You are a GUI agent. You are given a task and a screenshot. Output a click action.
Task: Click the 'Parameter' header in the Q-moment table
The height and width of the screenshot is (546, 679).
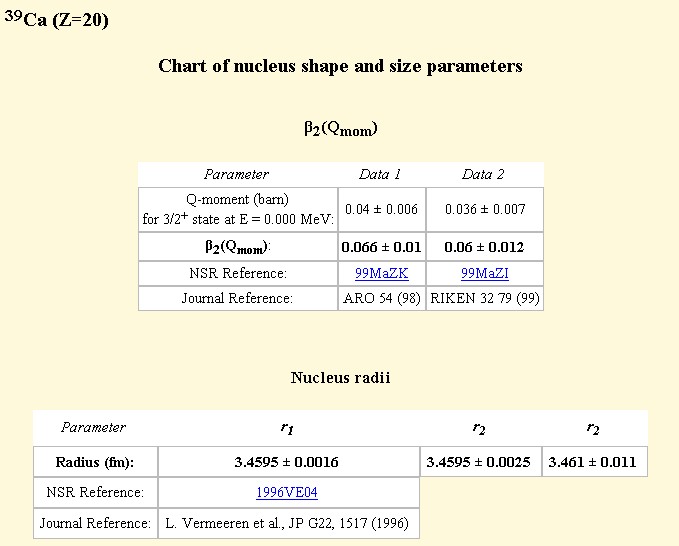coord(236,174)
